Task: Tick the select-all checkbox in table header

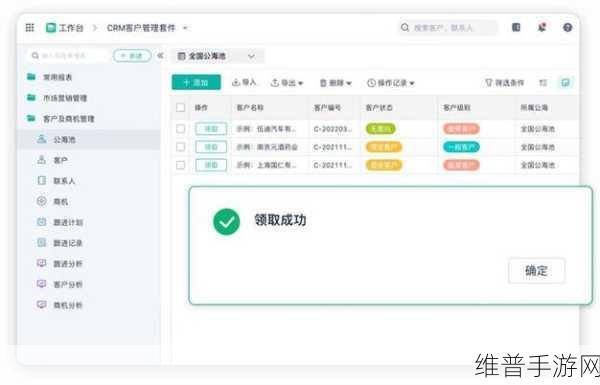Action: pos(181,108)
